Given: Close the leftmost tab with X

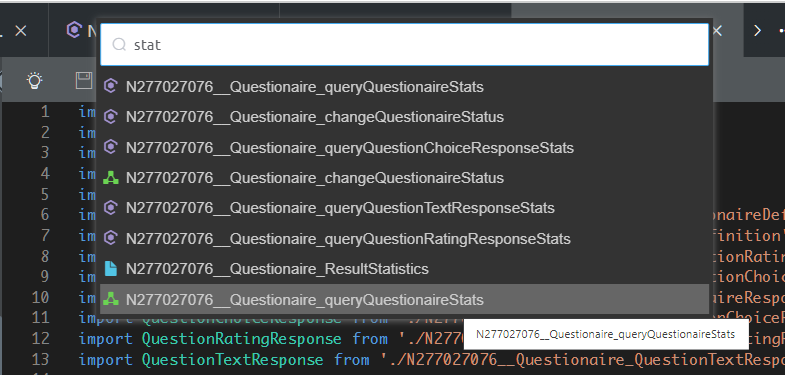Looking at the screenshot, I should (x=21, y=31).
